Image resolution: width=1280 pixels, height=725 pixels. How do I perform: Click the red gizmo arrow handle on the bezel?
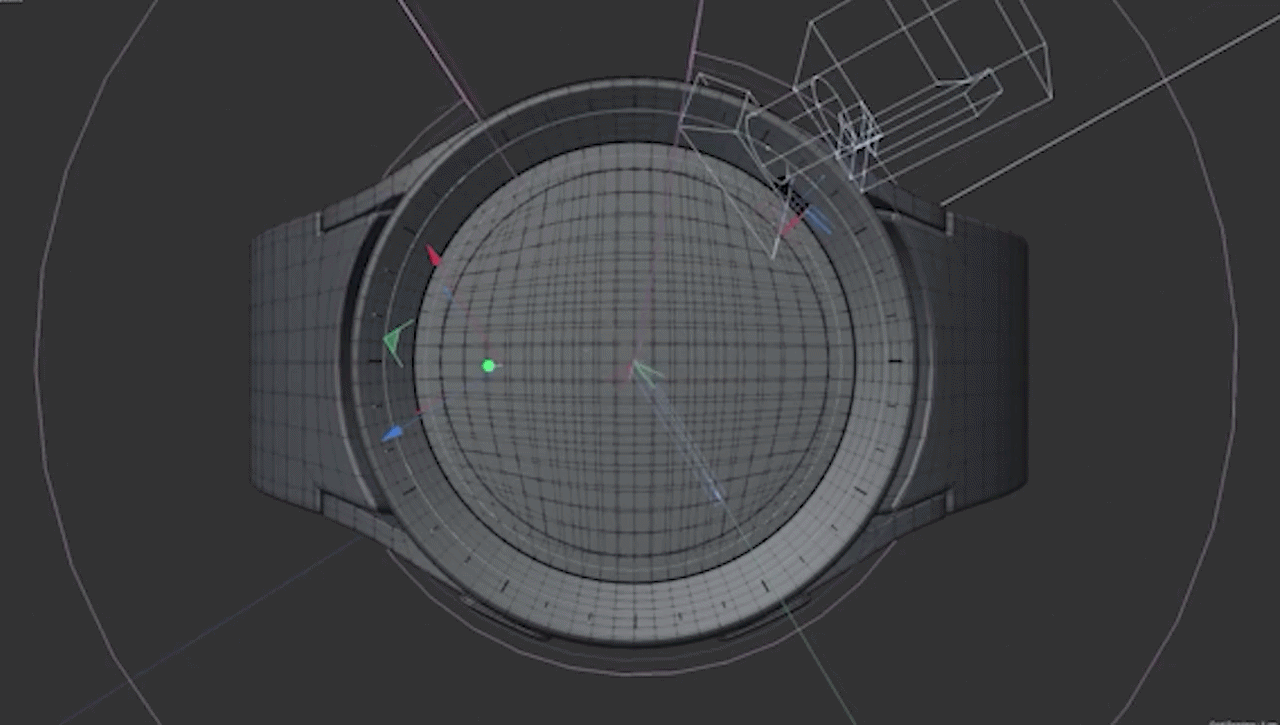(x=434, y=257)
